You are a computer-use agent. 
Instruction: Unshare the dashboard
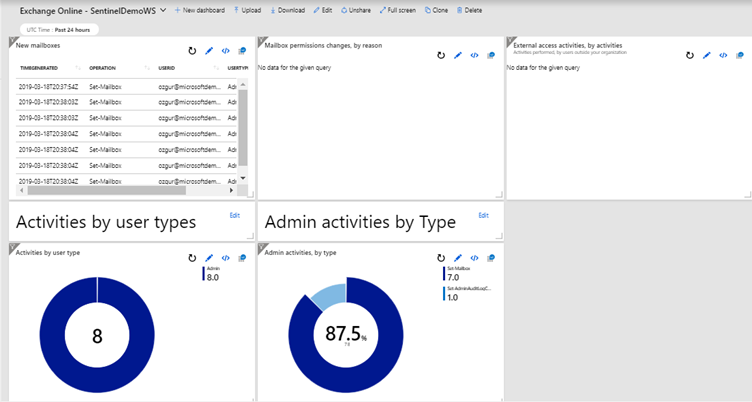pos(355,10)
